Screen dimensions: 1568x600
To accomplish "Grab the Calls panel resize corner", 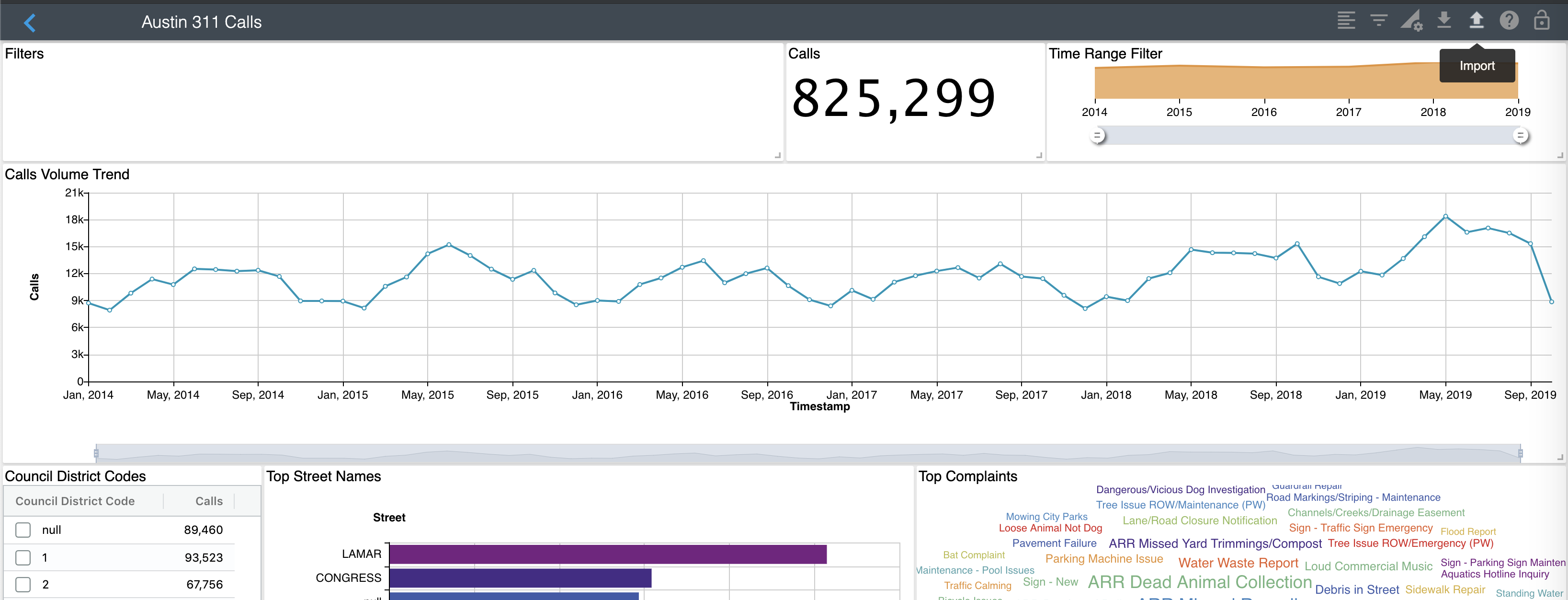I will (1039, 156).
